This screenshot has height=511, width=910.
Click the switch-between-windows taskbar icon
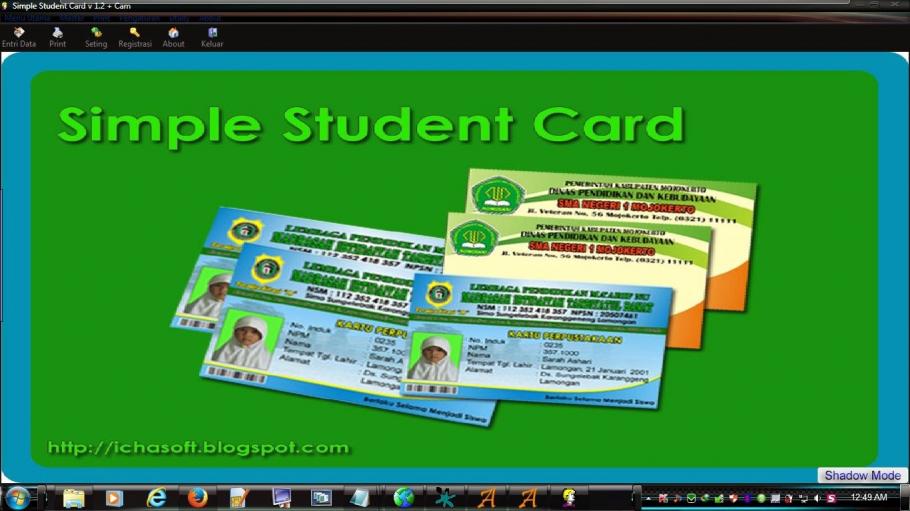pos(321,498)
